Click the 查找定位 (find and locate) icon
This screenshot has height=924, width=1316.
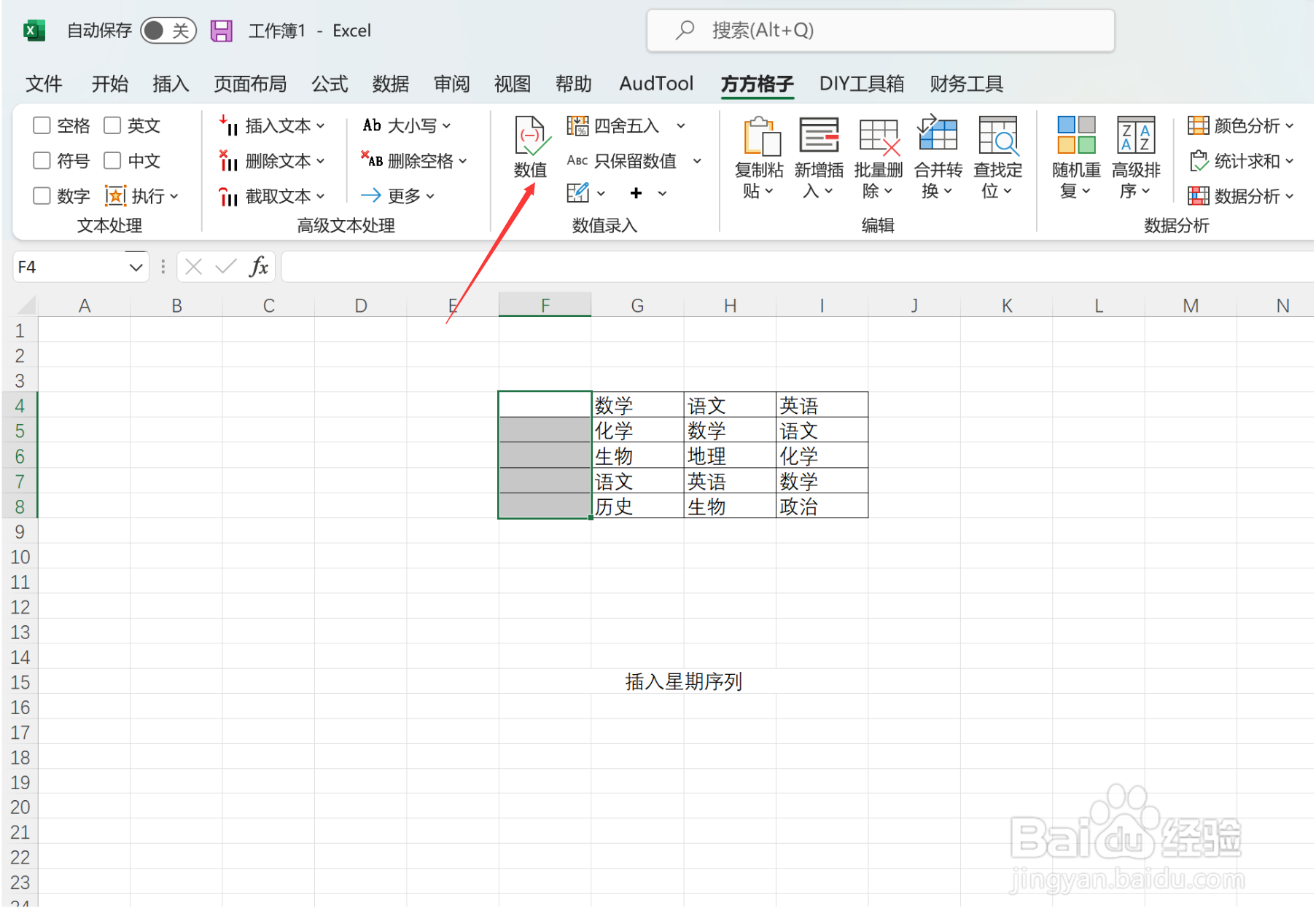998,136
